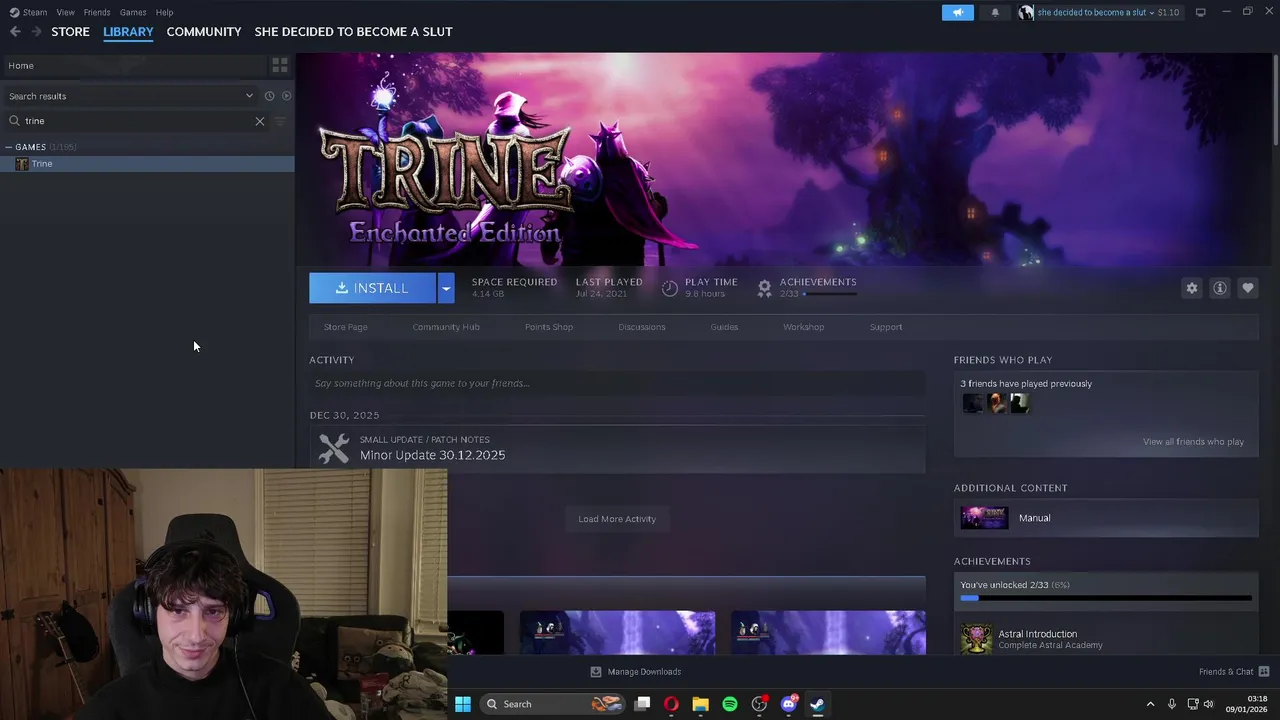Go forward with the navigation arrow

point(37,32)
